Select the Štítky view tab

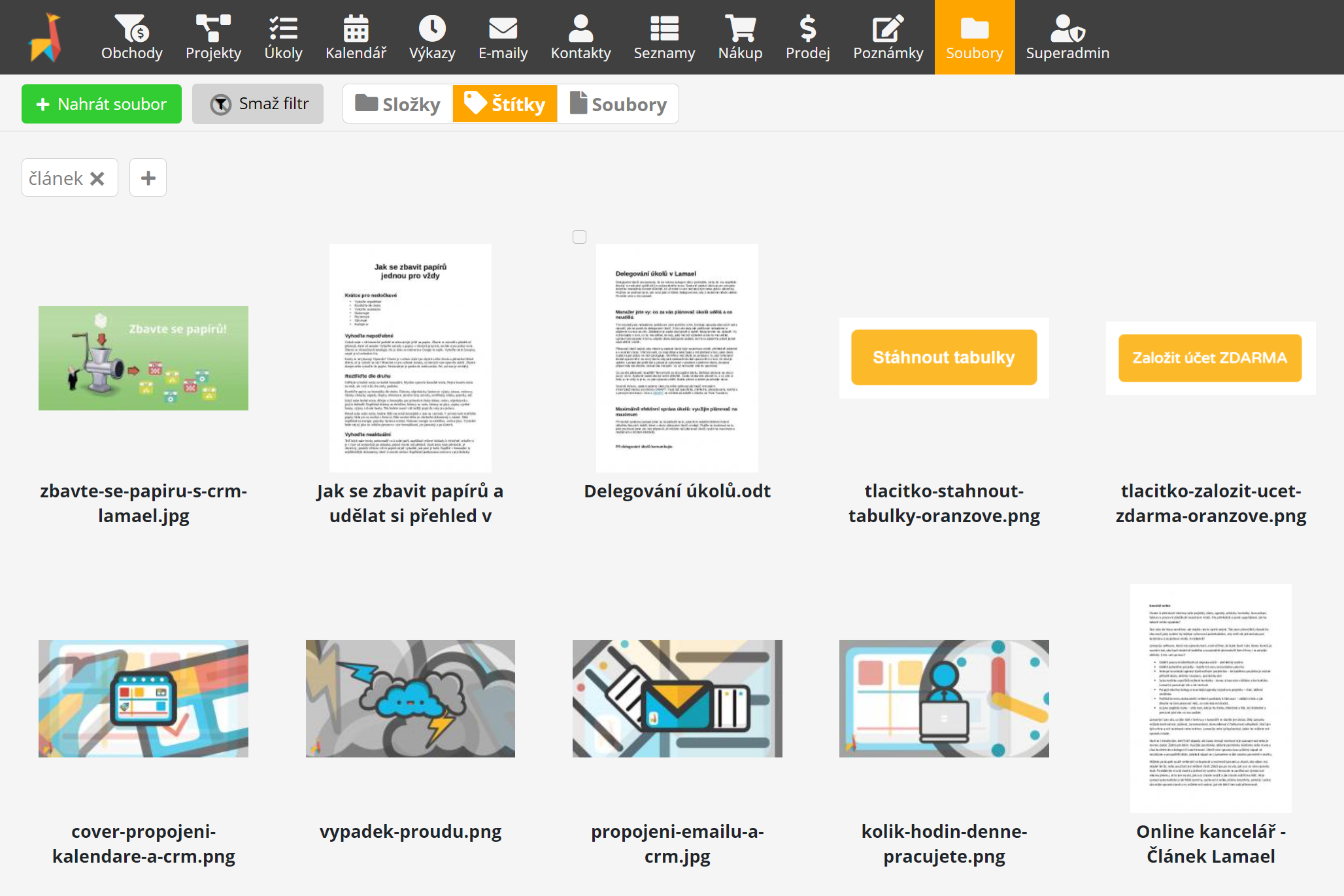coord(505,104)
